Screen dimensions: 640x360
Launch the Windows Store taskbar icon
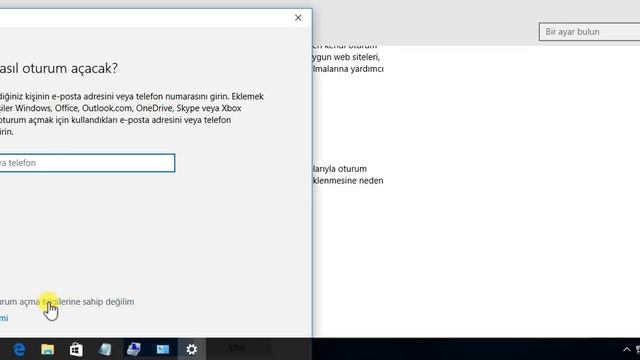[x=76, y=349]
